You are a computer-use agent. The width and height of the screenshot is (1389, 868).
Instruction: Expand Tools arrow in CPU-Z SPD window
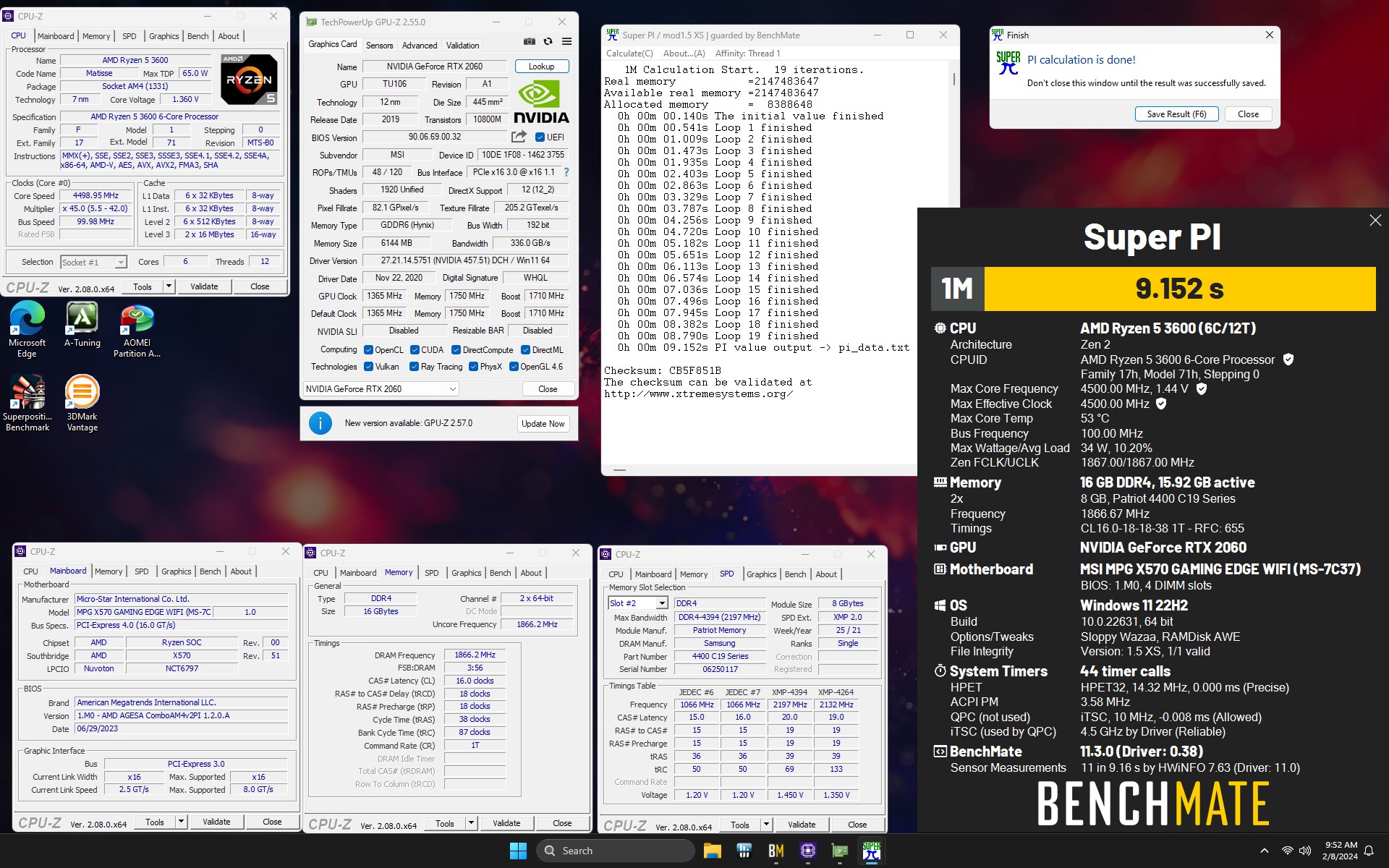pyautogui.click(x=766, y=825)
